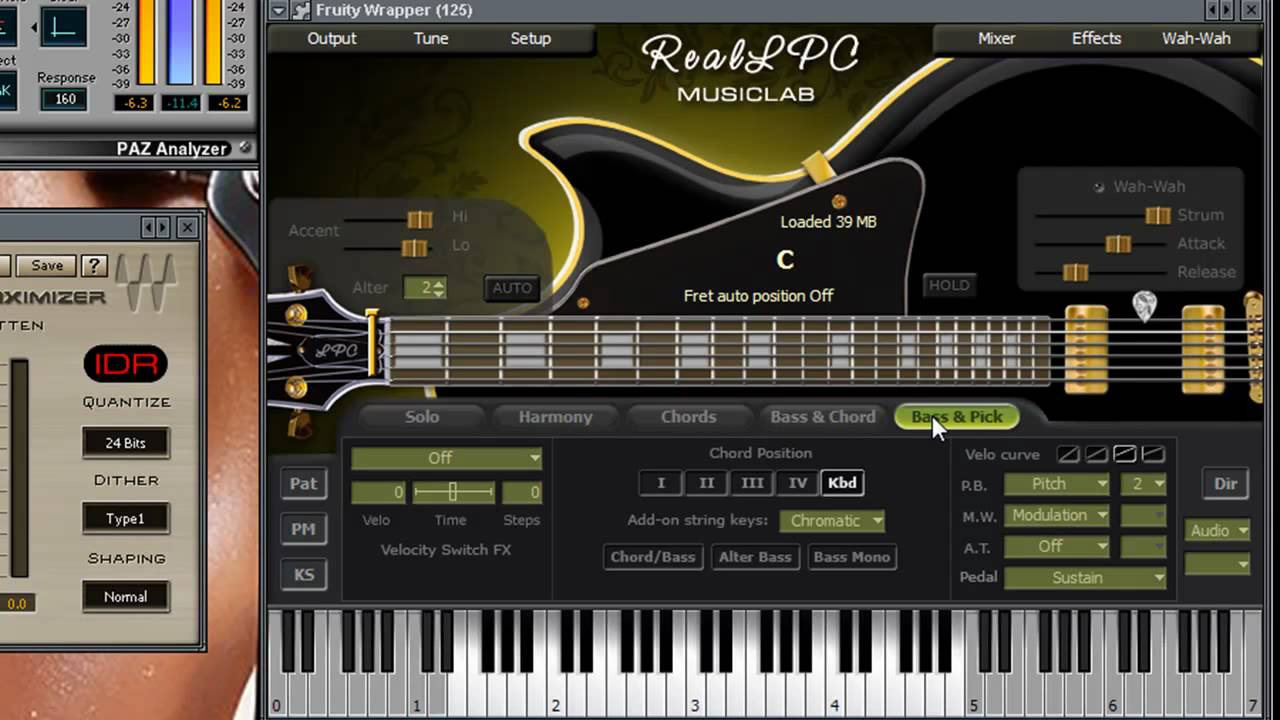Switch to the Solo tab

(x=421, y=417)
